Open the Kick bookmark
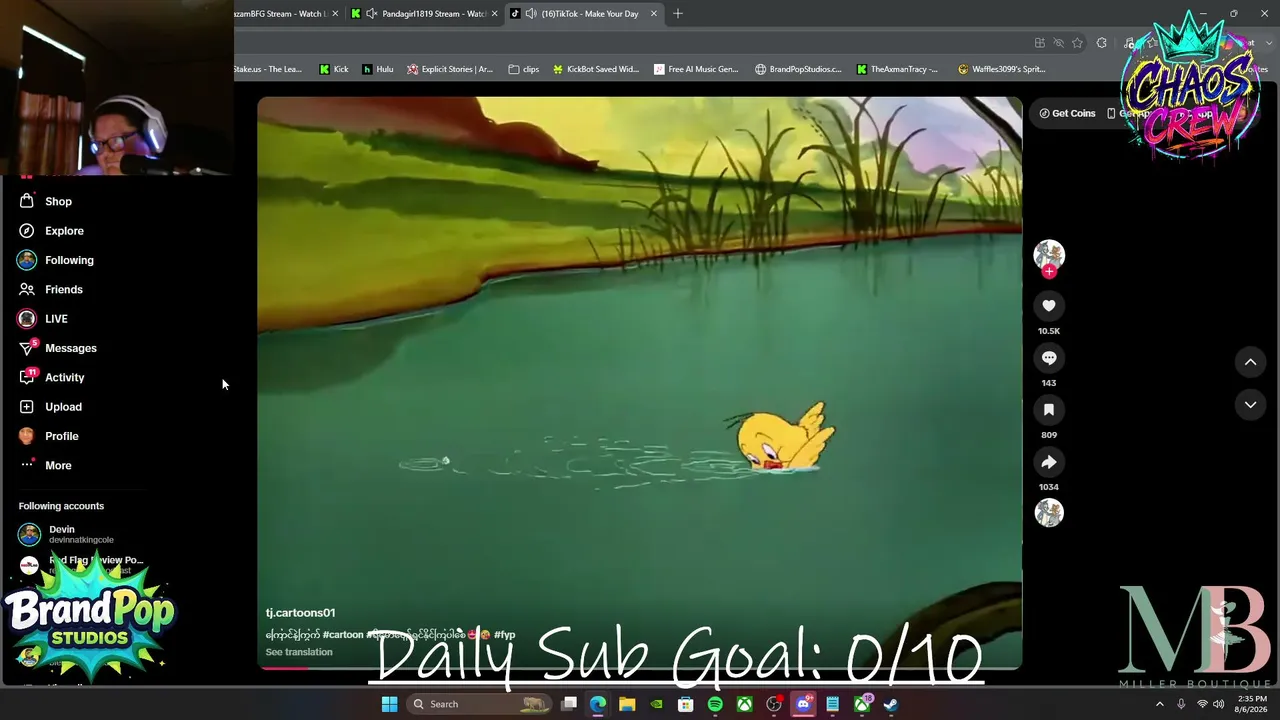Image resolution: width=1280 pixels, height=720 pixels. click(334, 69)
